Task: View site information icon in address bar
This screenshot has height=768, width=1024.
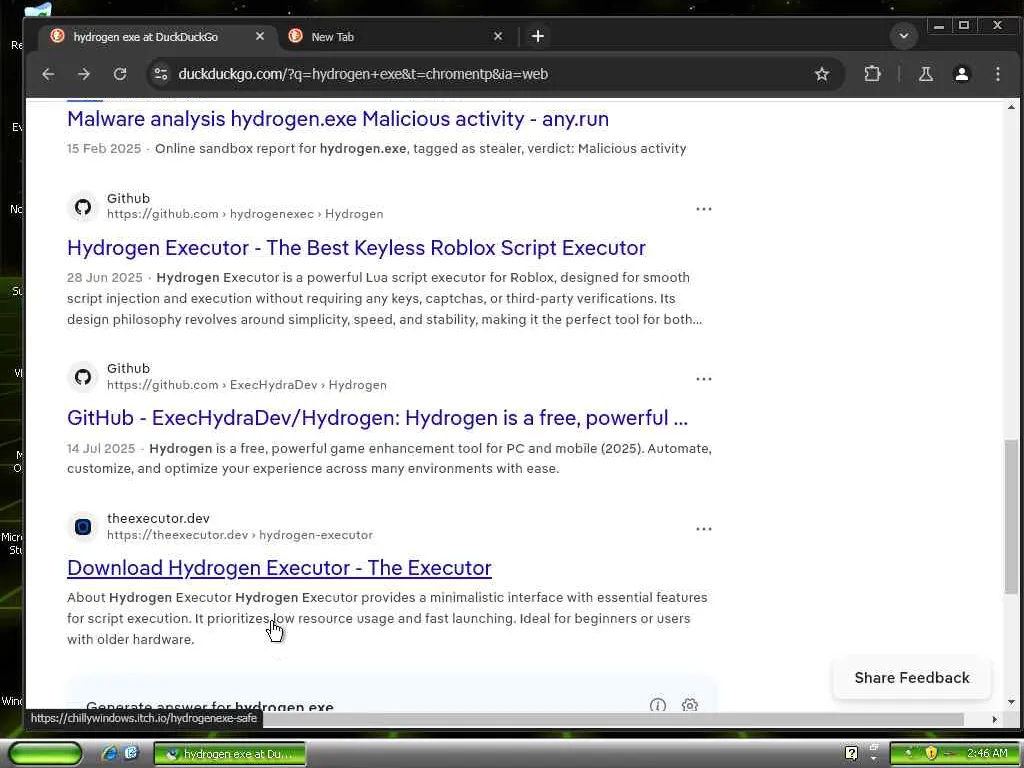Action: click(161, 74)
